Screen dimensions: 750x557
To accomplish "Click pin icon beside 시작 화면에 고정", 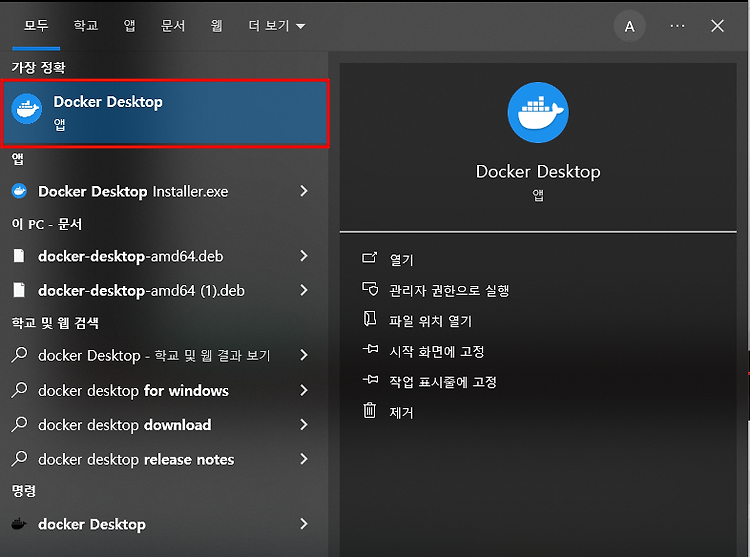I will click(370, 349).
